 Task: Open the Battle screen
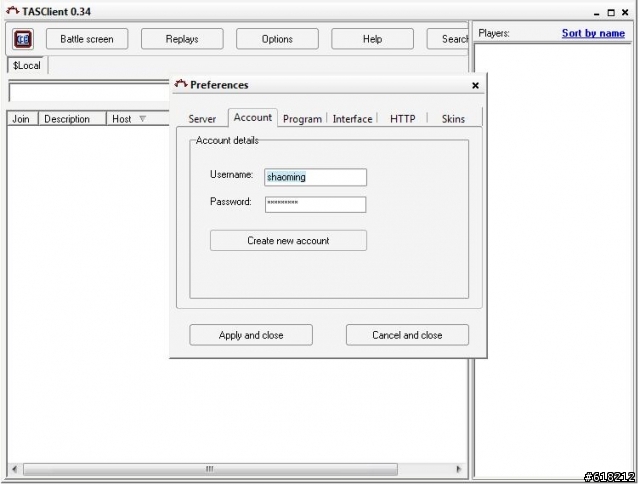coord(87,39)
